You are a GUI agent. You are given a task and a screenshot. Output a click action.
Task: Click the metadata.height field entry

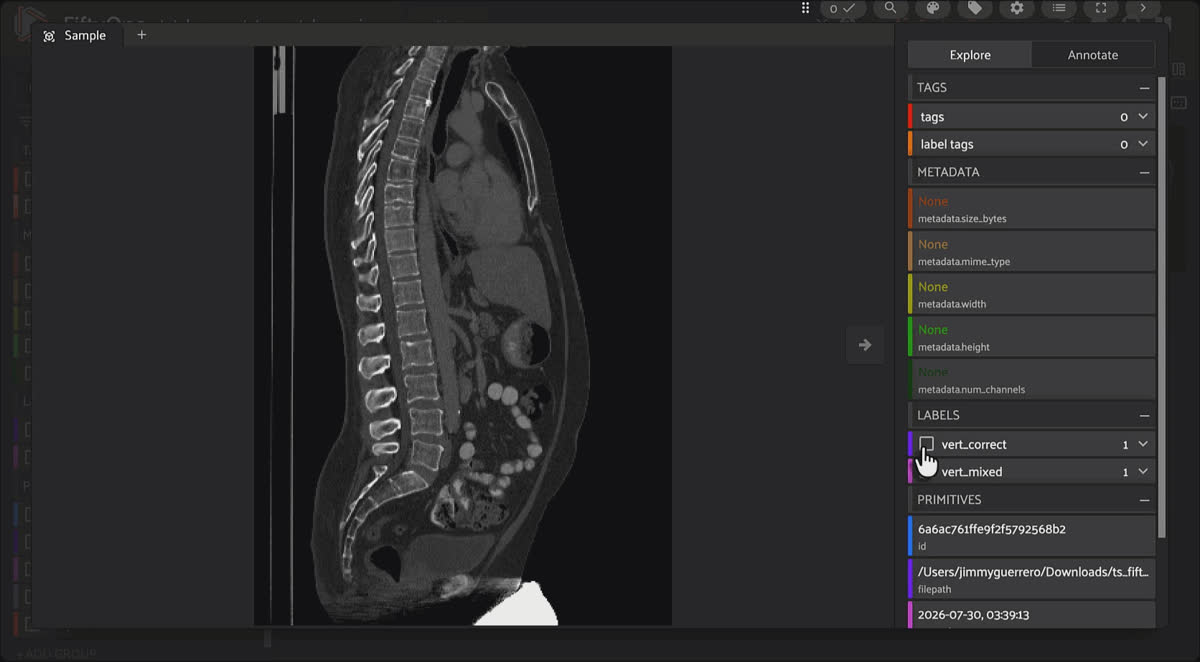1032,337
